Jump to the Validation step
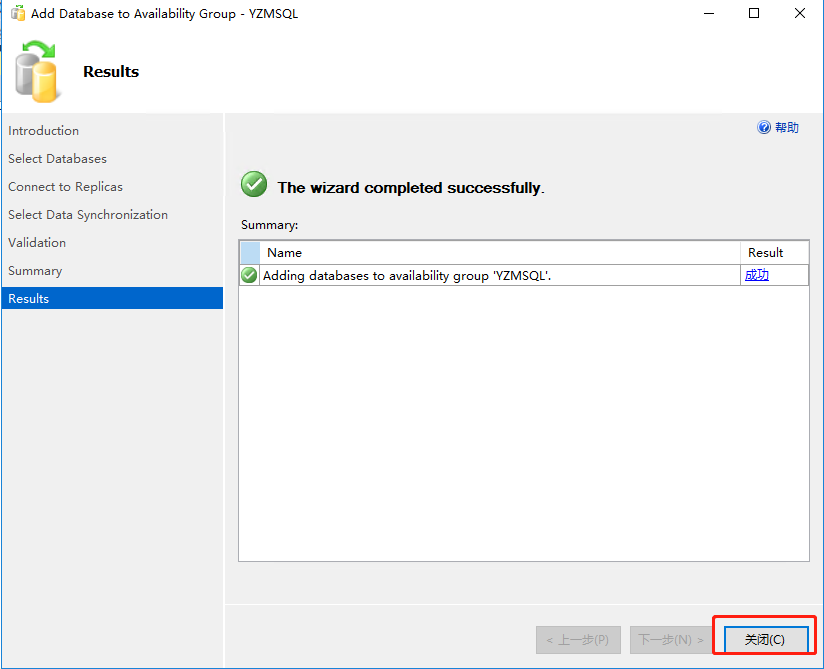Screen dimensions: 824x669 click(x=37, y=243)
